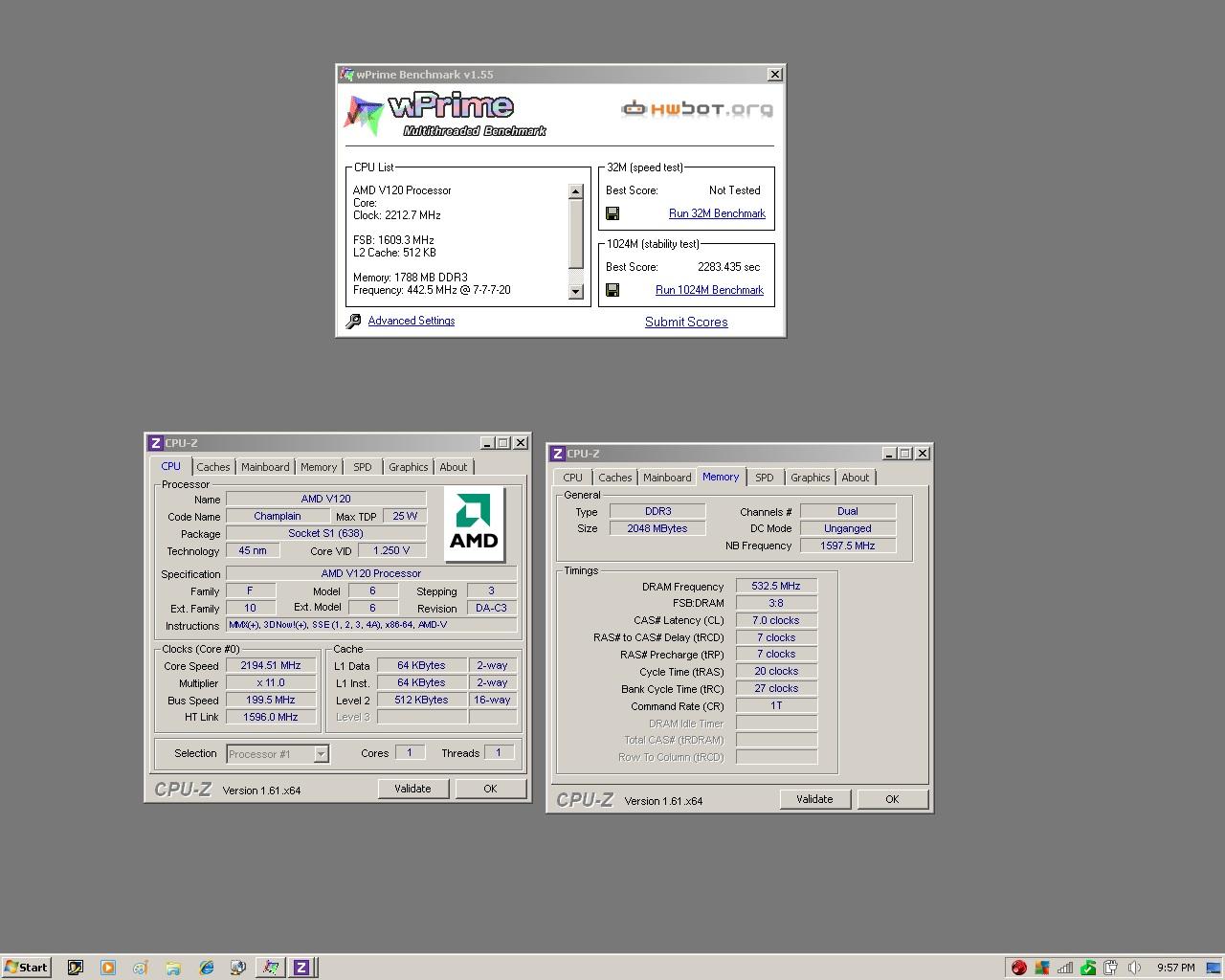The height and width of the screenshot is (980, 1225).
Task: Select Caches tab in right CPU-Z window
Action: [615, 478]
